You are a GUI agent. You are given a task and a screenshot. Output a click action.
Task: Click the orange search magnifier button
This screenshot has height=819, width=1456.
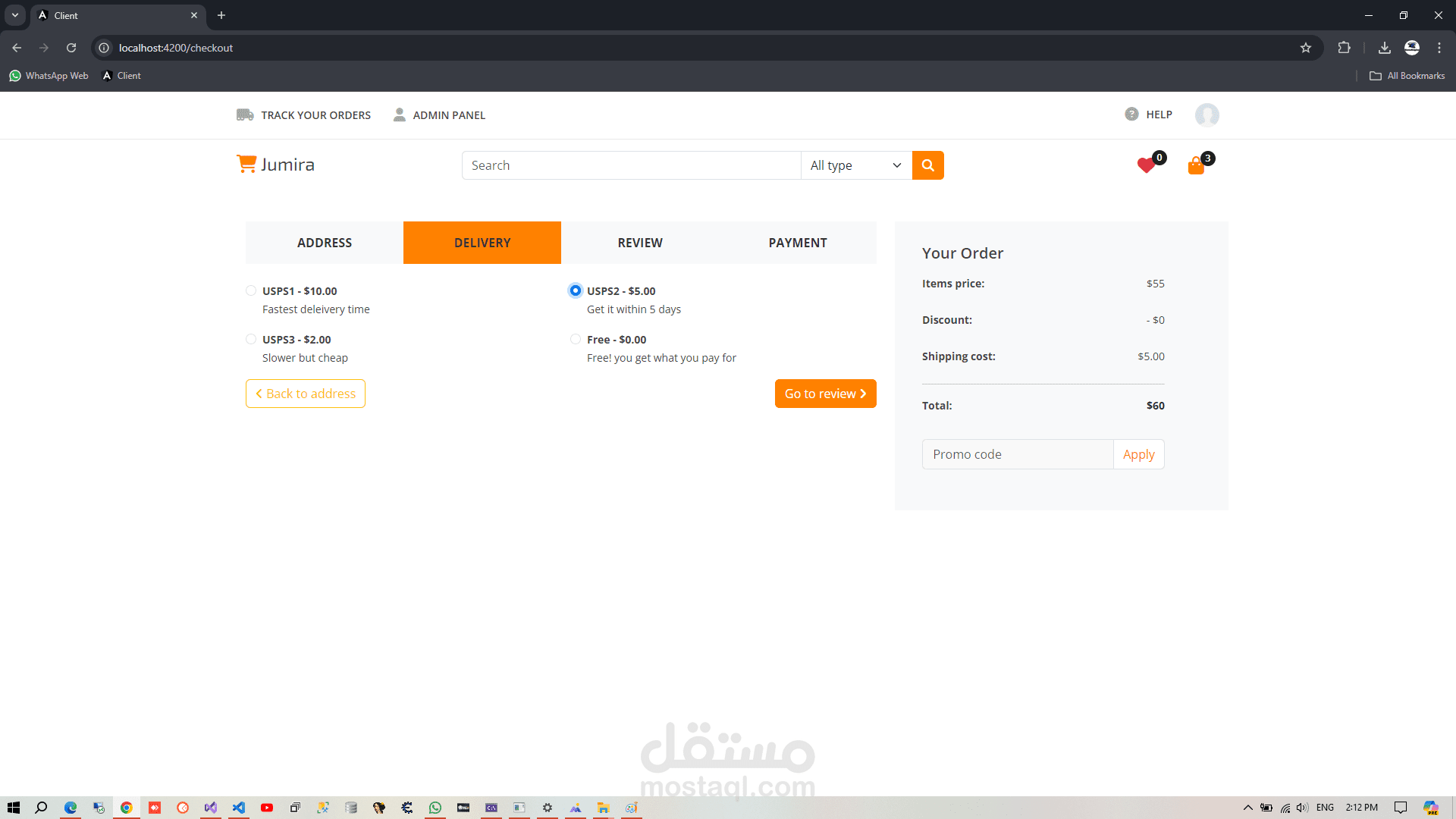tap(927, 165)
